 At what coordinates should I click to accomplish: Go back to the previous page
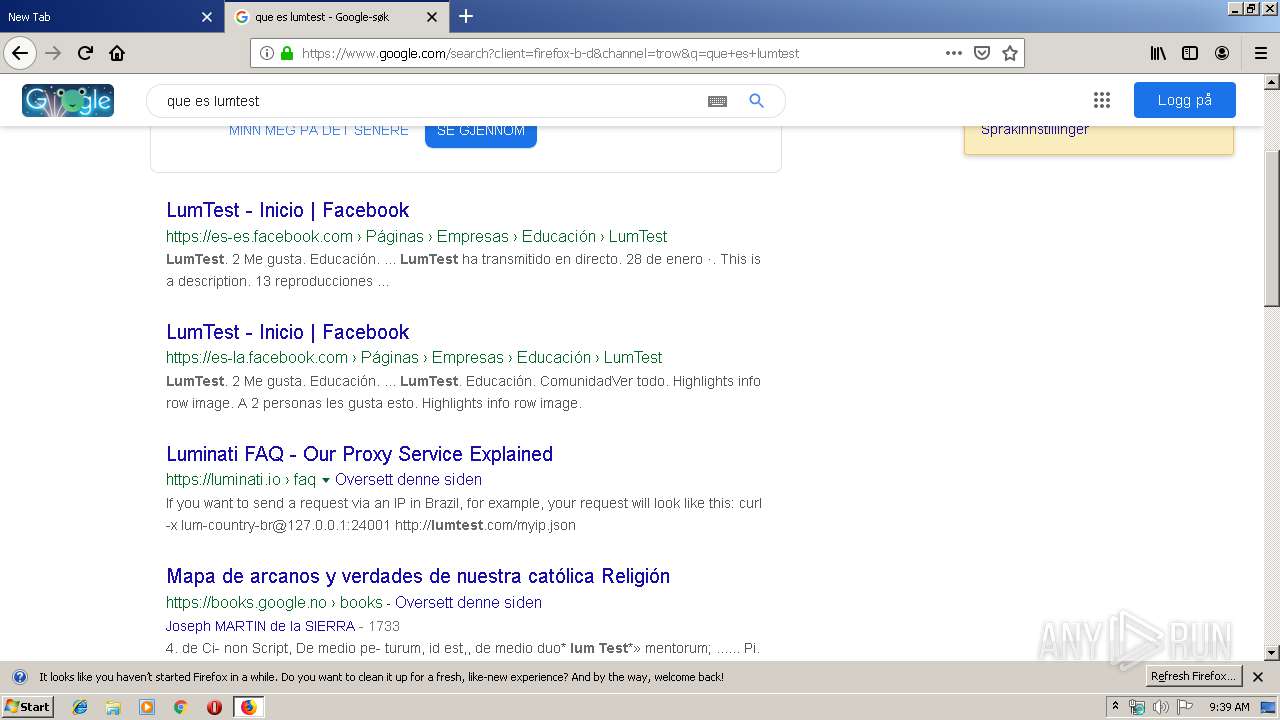point(20,53)
